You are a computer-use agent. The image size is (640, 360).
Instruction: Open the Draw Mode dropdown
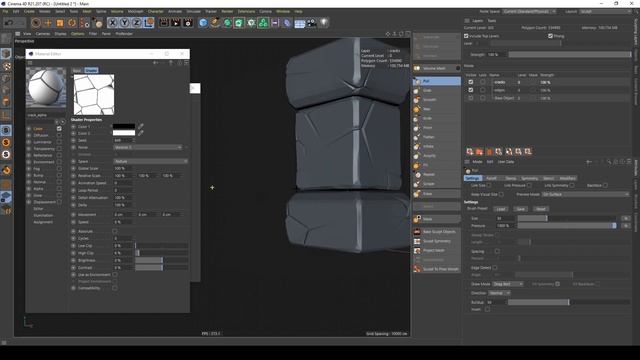508,284
